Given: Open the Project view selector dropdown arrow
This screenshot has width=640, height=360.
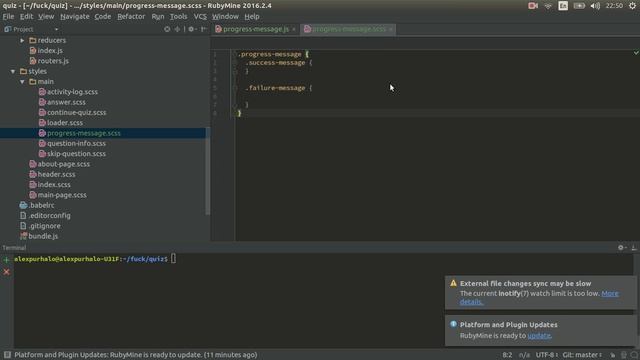Looking at the screenshot, I should [x=56, y=29].
